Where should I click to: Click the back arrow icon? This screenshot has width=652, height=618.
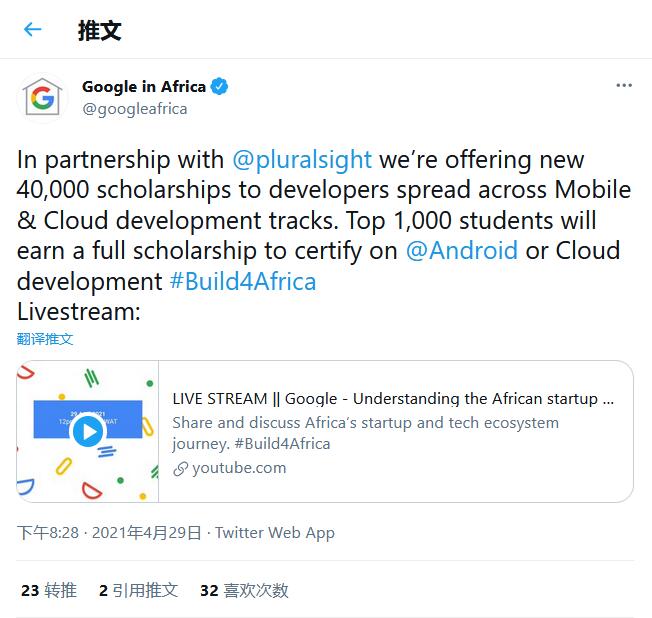click(33, 29)
